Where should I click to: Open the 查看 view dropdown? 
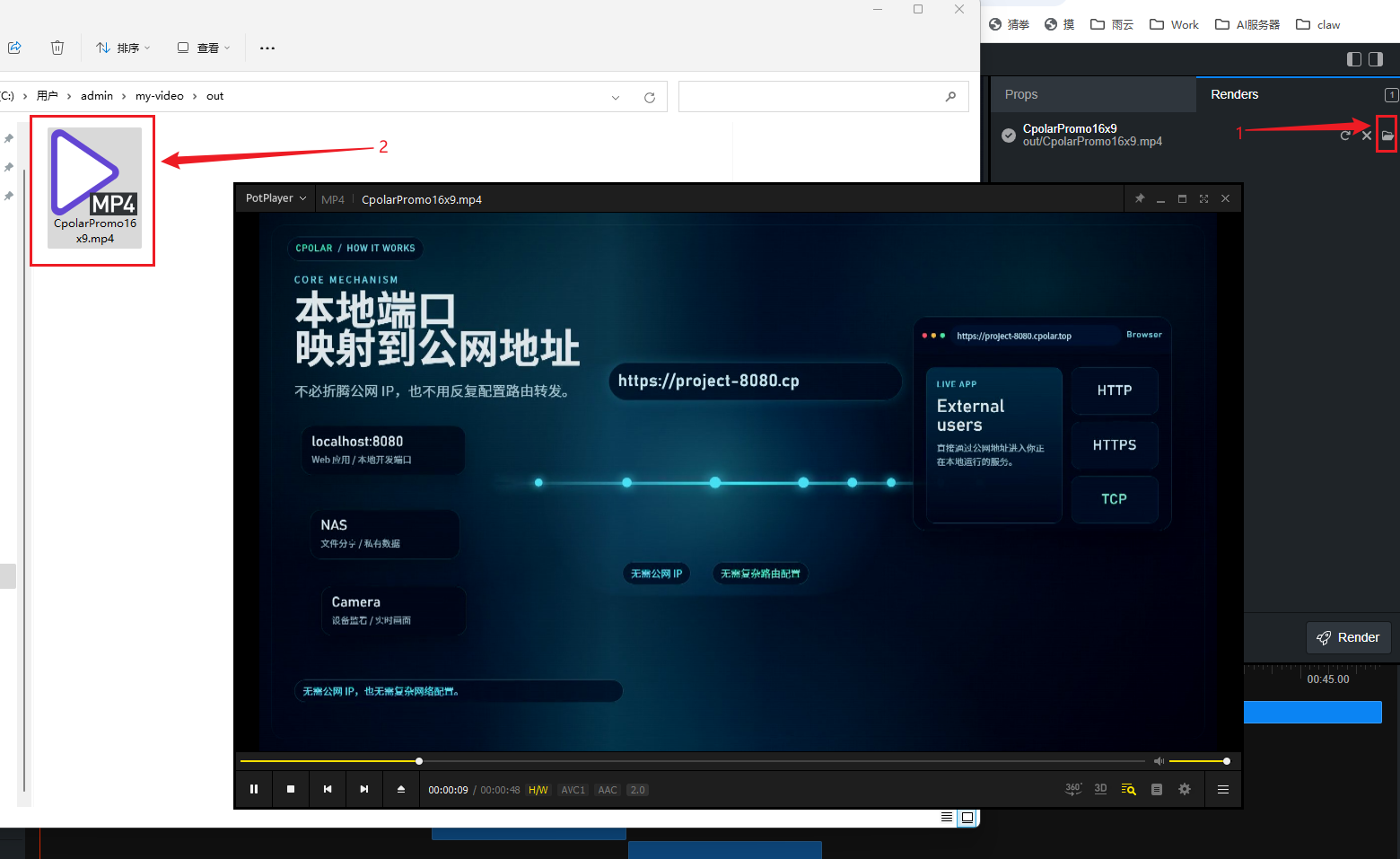pos(204,48)
